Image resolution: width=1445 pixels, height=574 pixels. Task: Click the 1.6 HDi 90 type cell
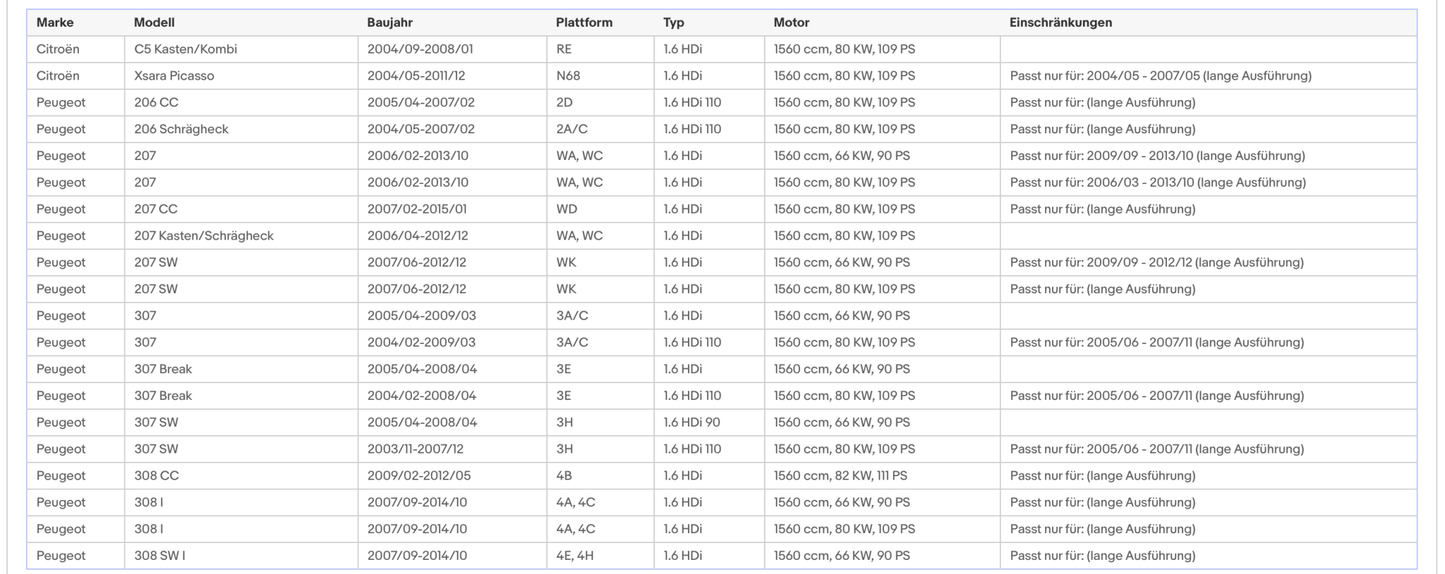click(709, 422)
